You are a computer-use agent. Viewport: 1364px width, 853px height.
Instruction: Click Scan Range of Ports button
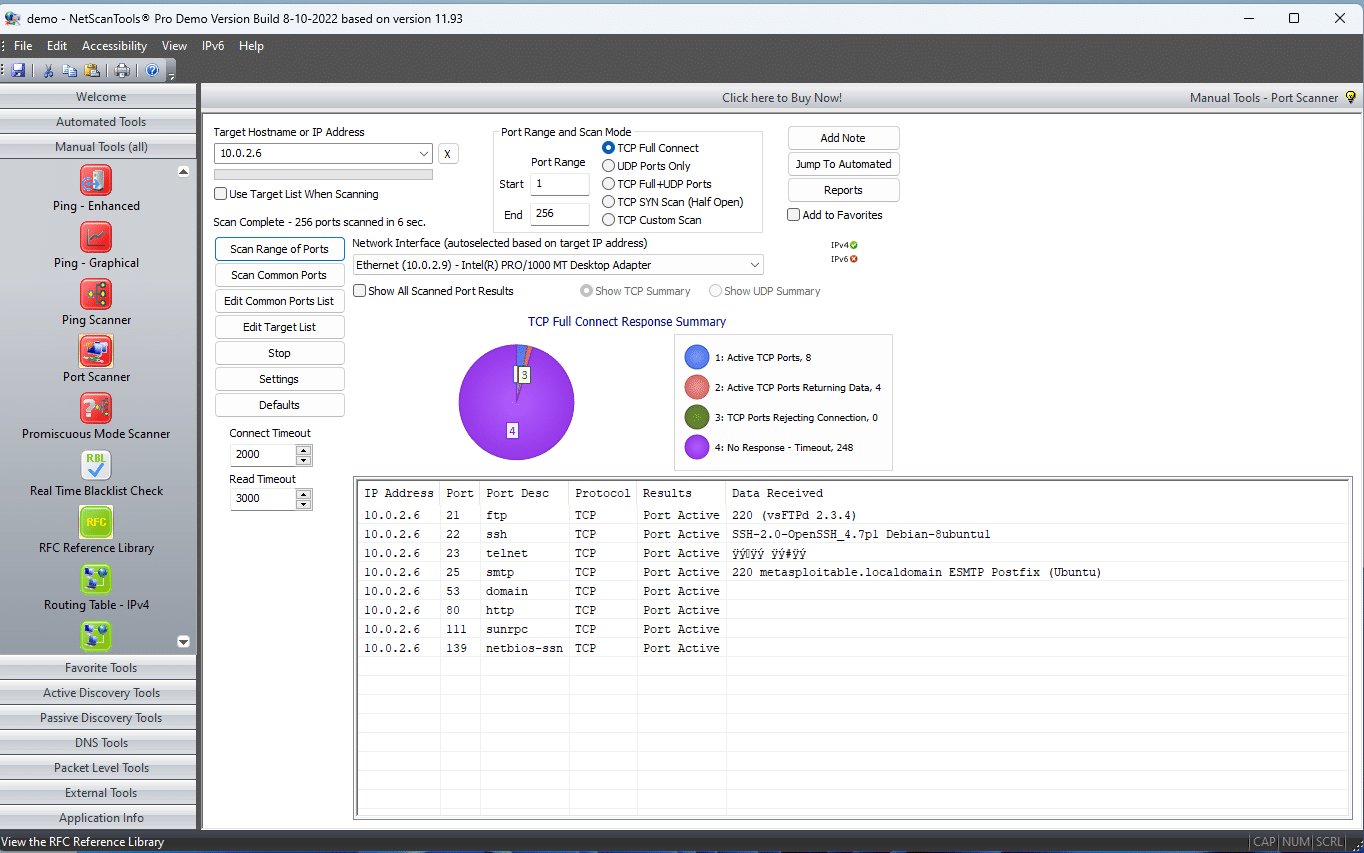point(279,249)
